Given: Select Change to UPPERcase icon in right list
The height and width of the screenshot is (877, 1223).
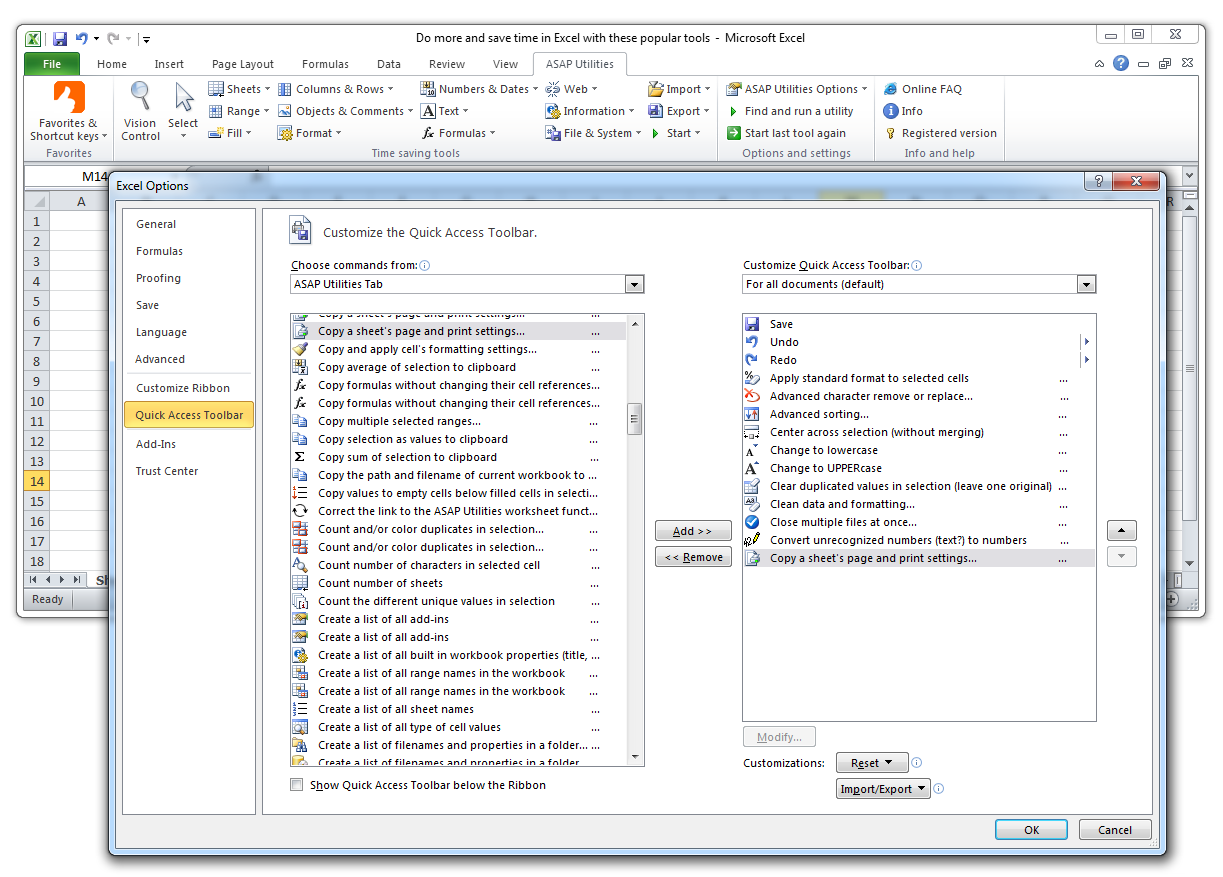Looking at the screenshot, I should click(x=752, y=468).
